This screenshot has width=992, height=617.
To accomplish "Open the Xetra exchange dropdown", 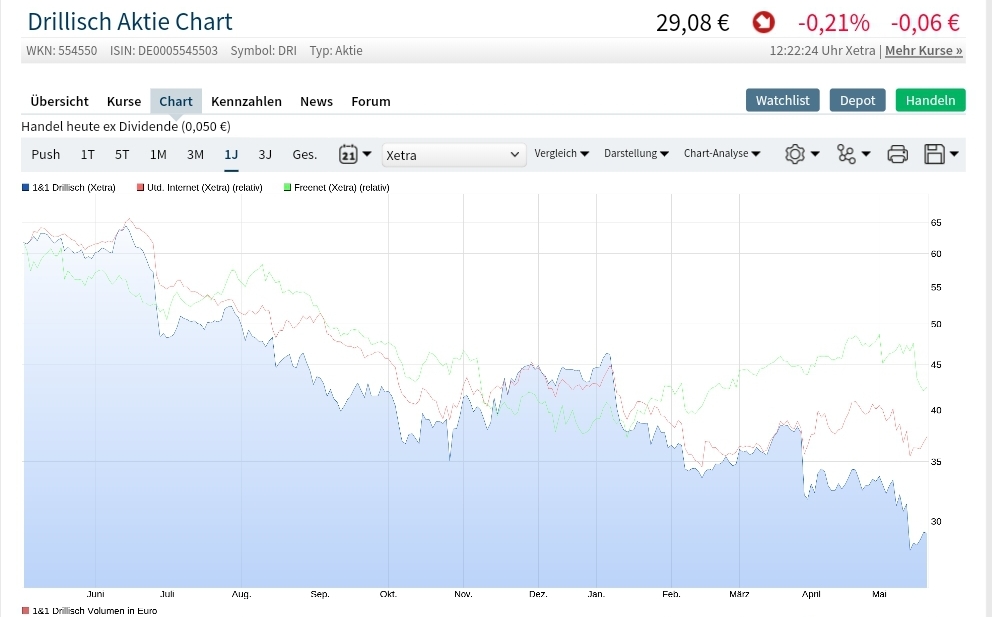I will click(x=454, y=154).
